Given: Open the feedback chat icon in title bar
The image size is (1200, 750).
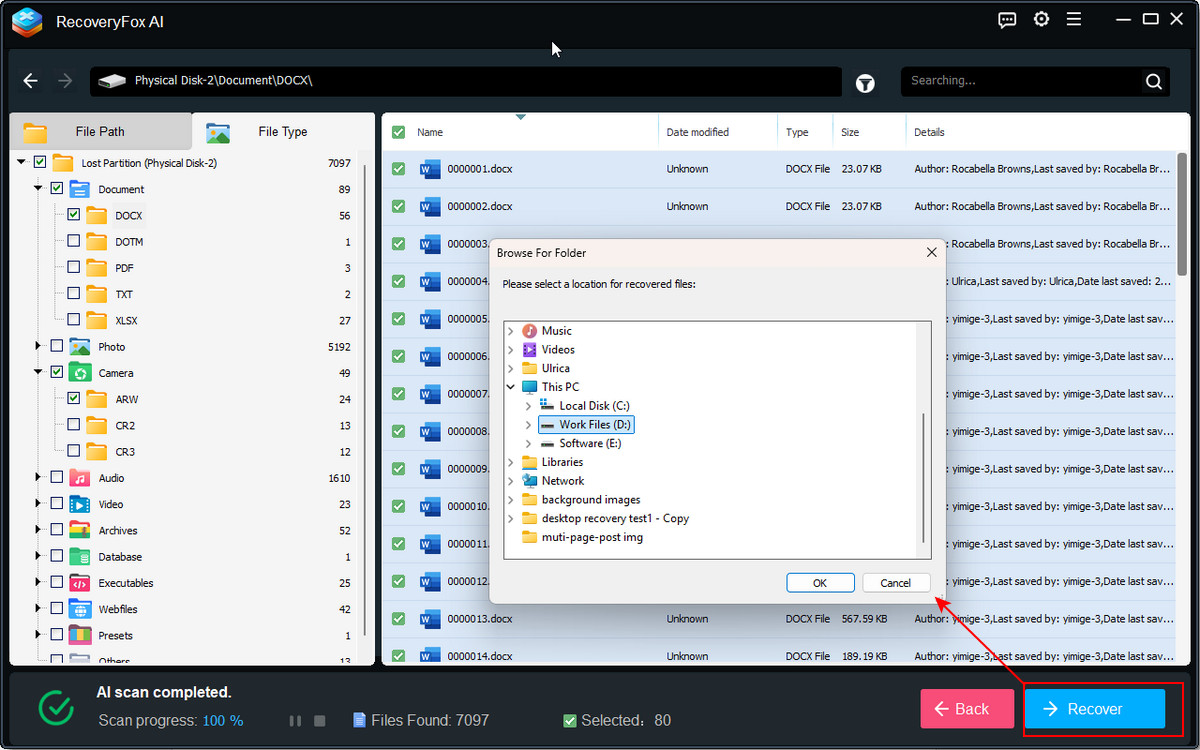Looking at the screenshot, I should 1007,20.
